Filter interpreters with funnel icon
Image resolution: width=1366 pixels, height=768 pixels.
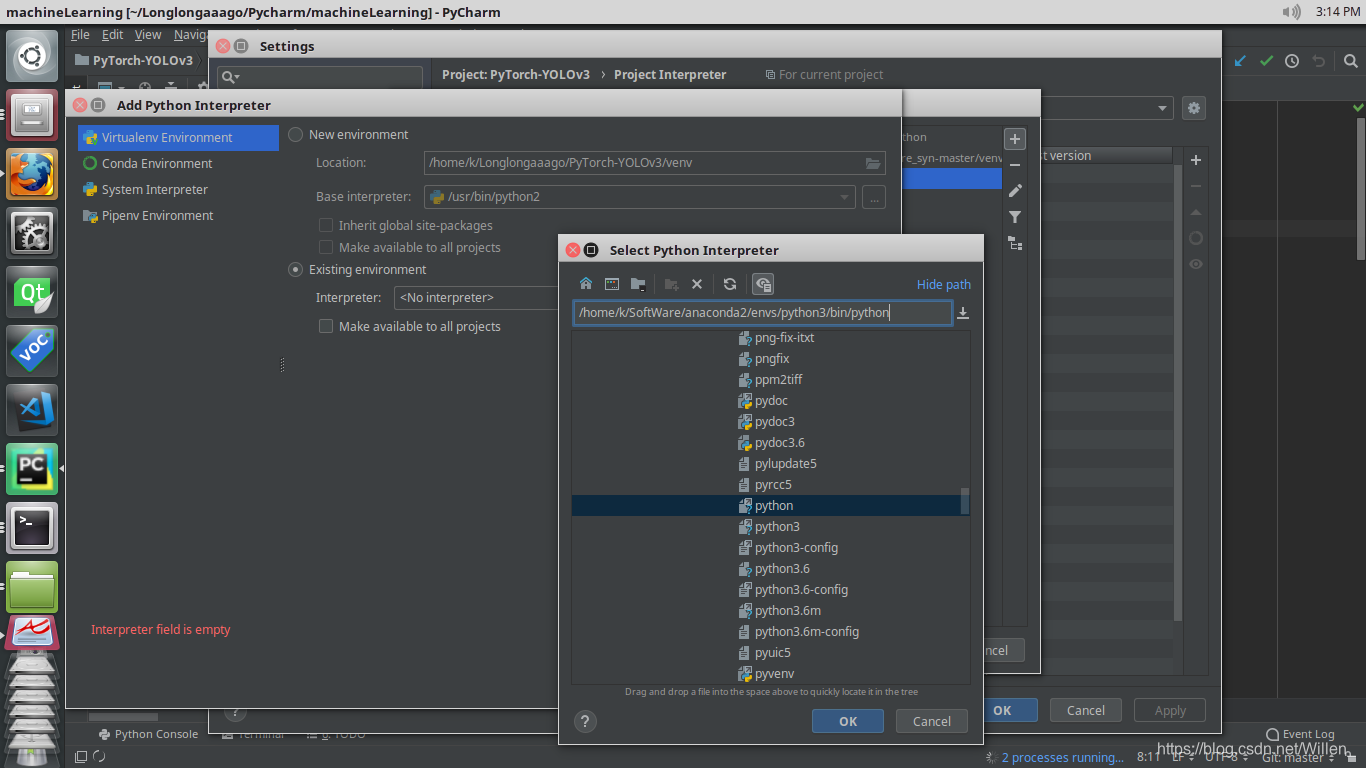[1015, 217]
